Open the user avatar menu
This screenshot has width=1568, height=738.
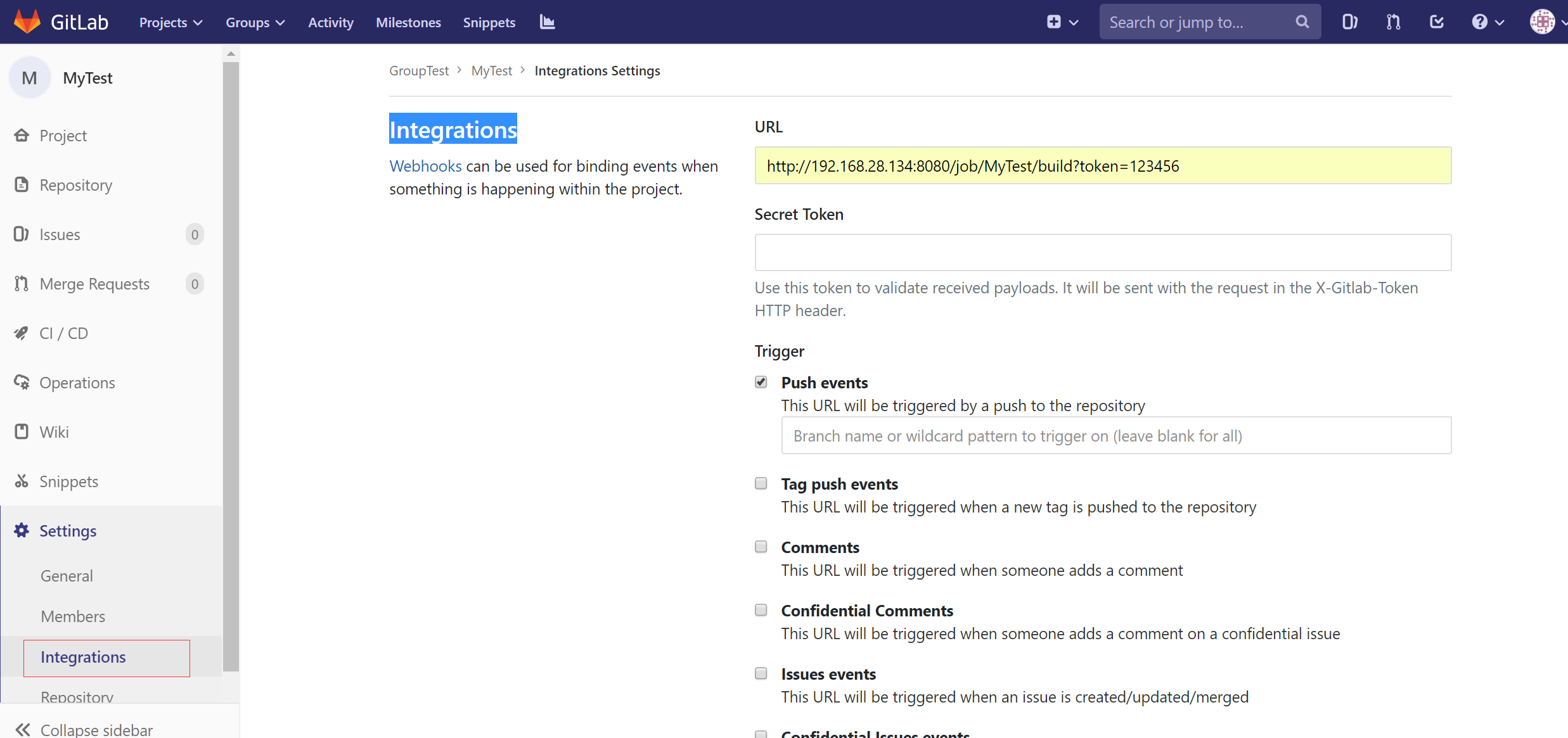[x=1542, y=22]
